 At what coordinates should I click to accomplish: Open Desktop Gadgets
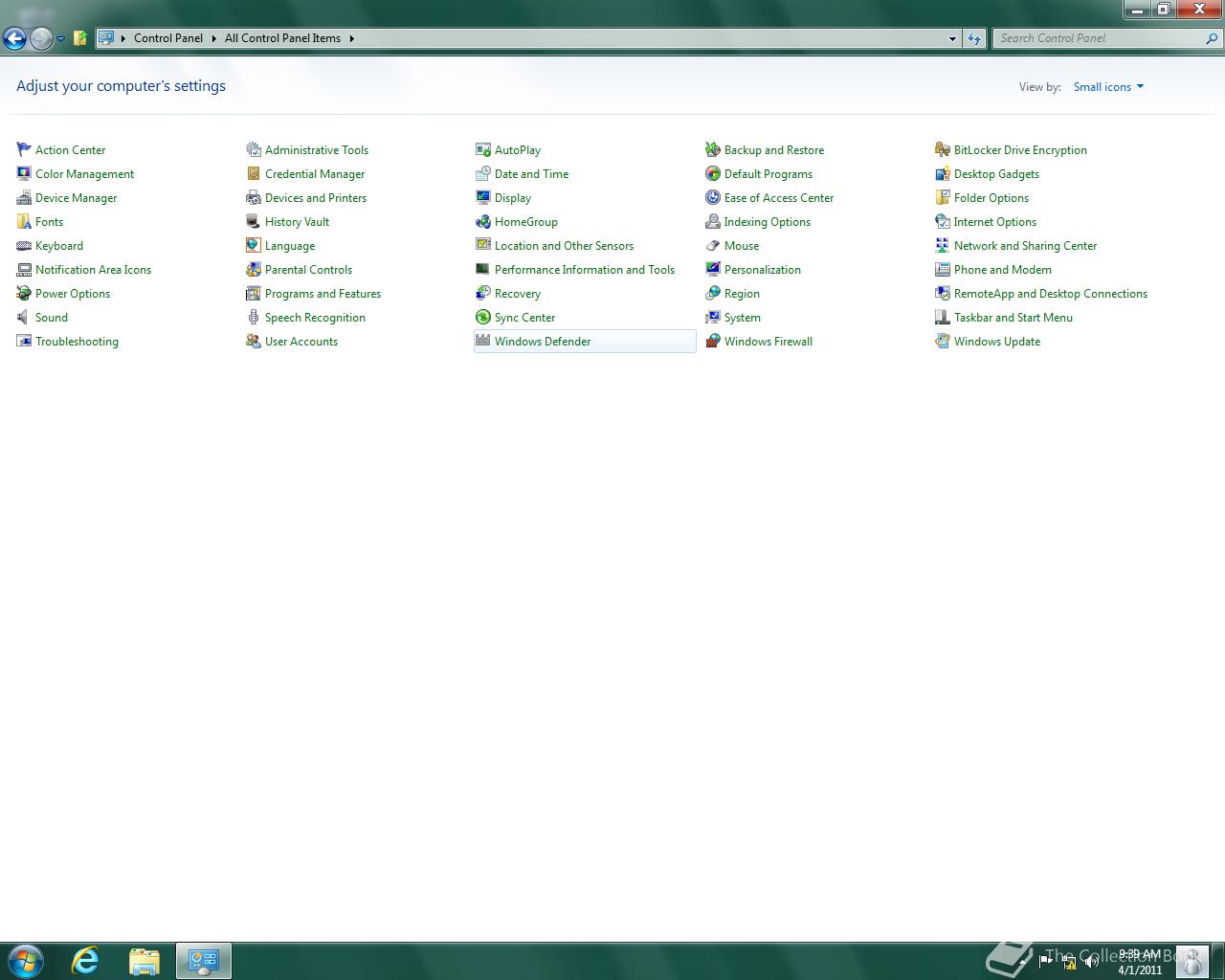pyautogui.click(x=996, y=174)
